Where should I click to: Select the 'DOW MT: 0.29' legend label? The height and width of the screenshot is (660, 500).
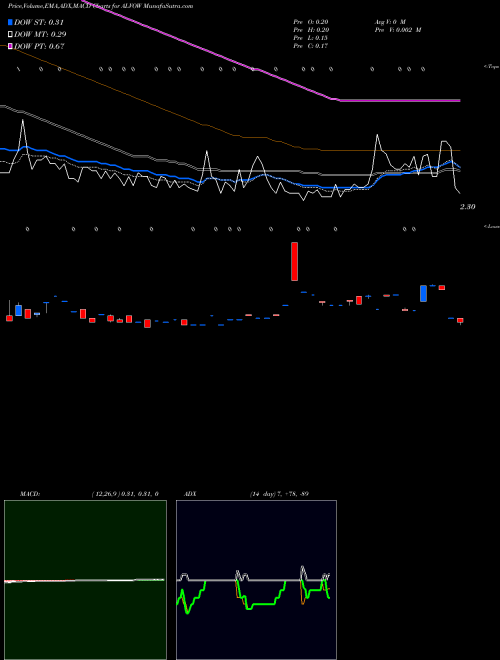40,34
